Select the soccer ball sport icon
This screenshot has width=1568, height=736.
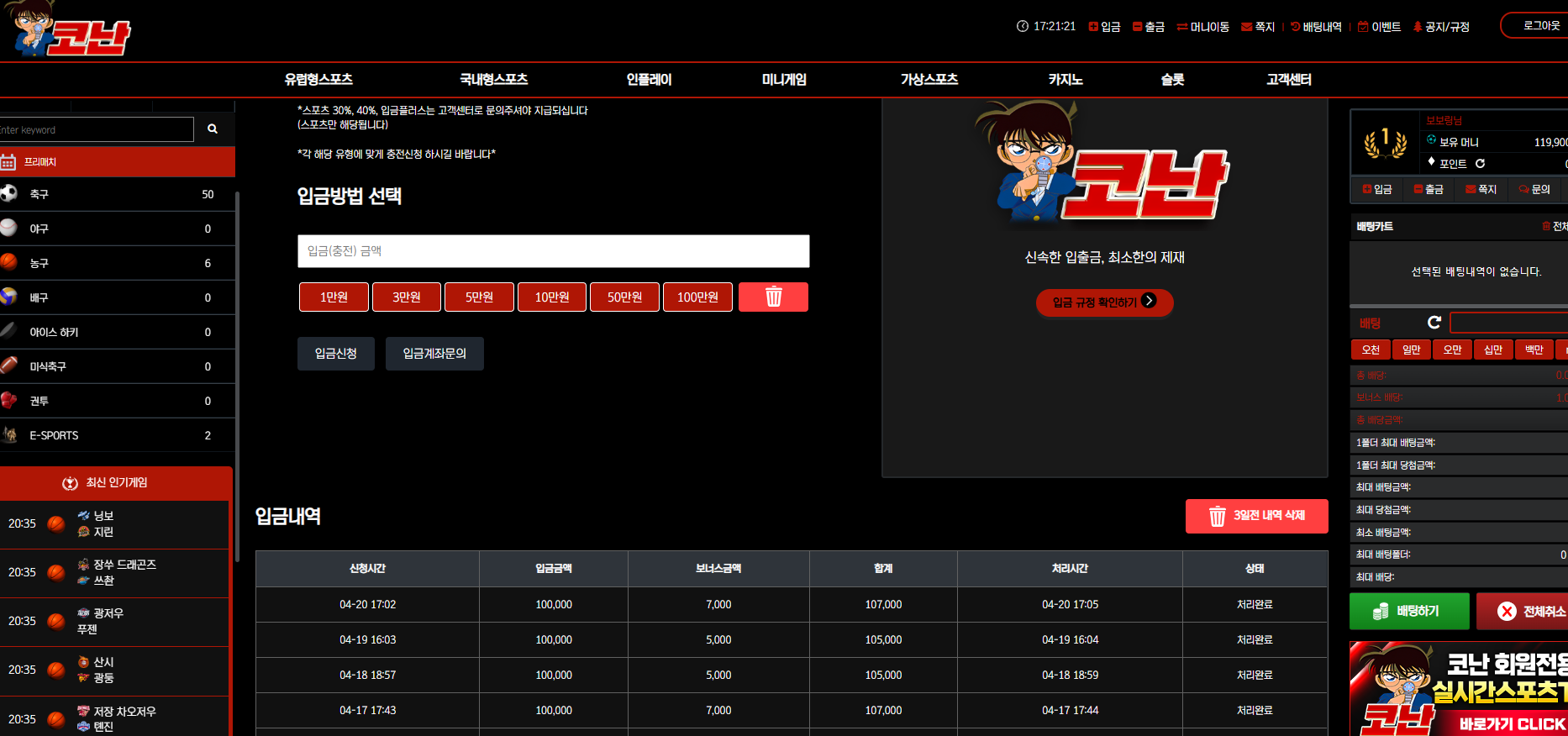8,193
